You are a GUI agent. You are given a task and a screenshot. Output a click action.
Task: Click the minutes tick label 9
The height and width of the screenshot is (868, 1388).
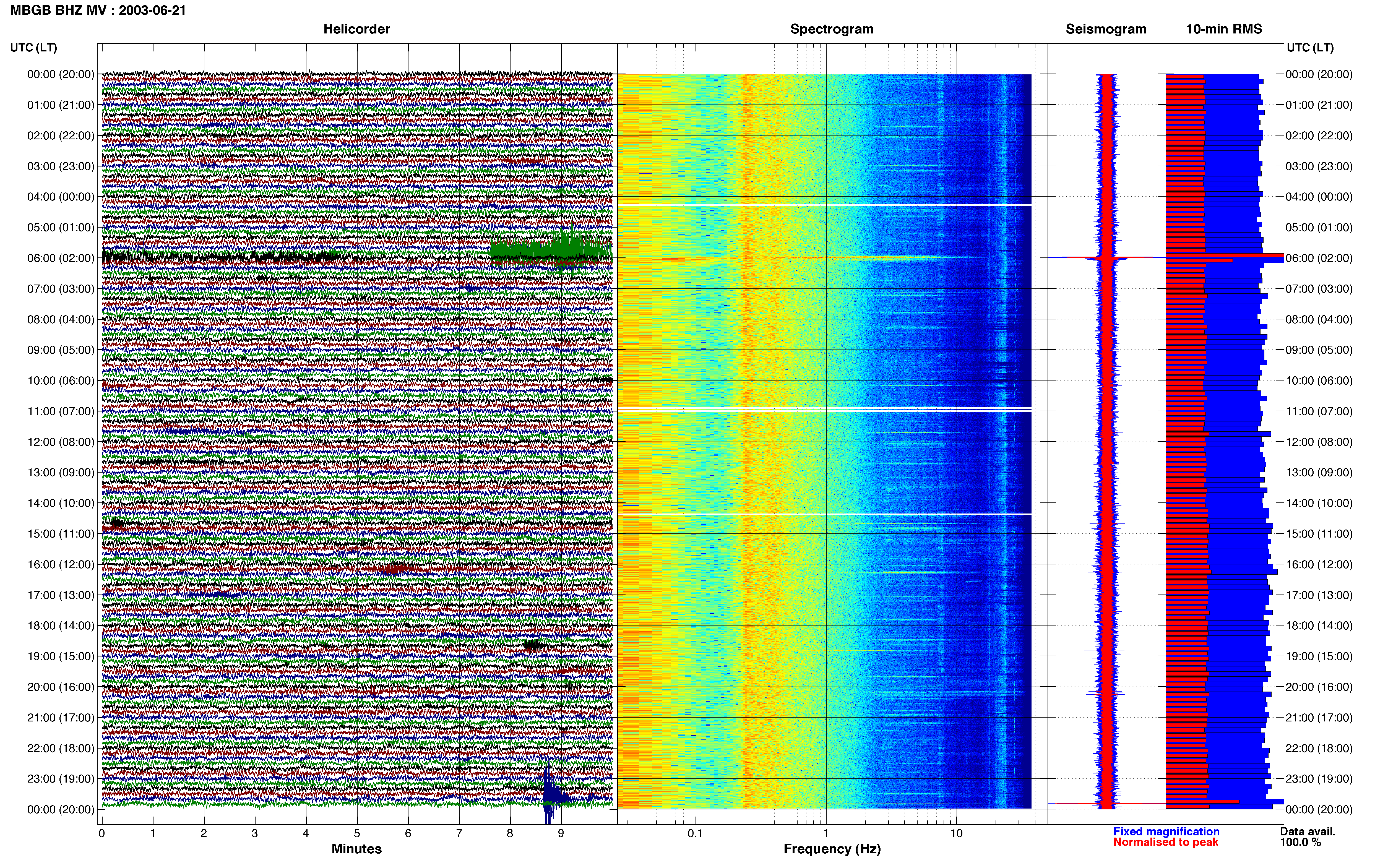tap(561, 833)
